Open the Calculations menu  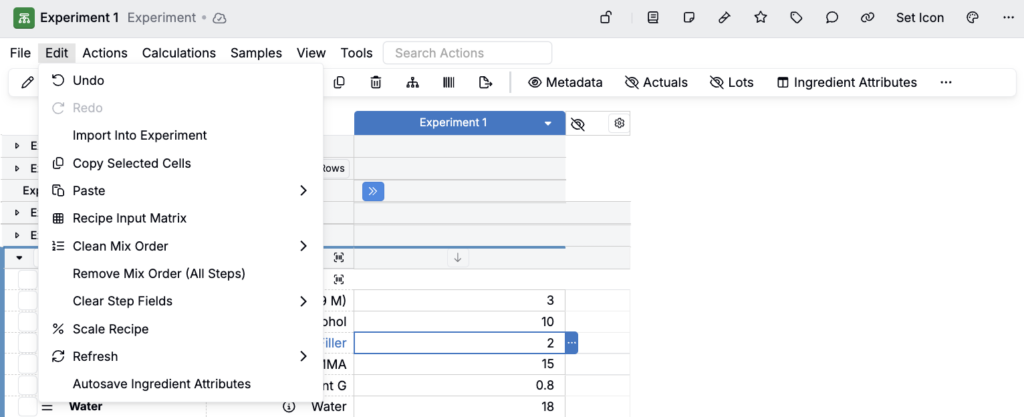tap(178, 53)
